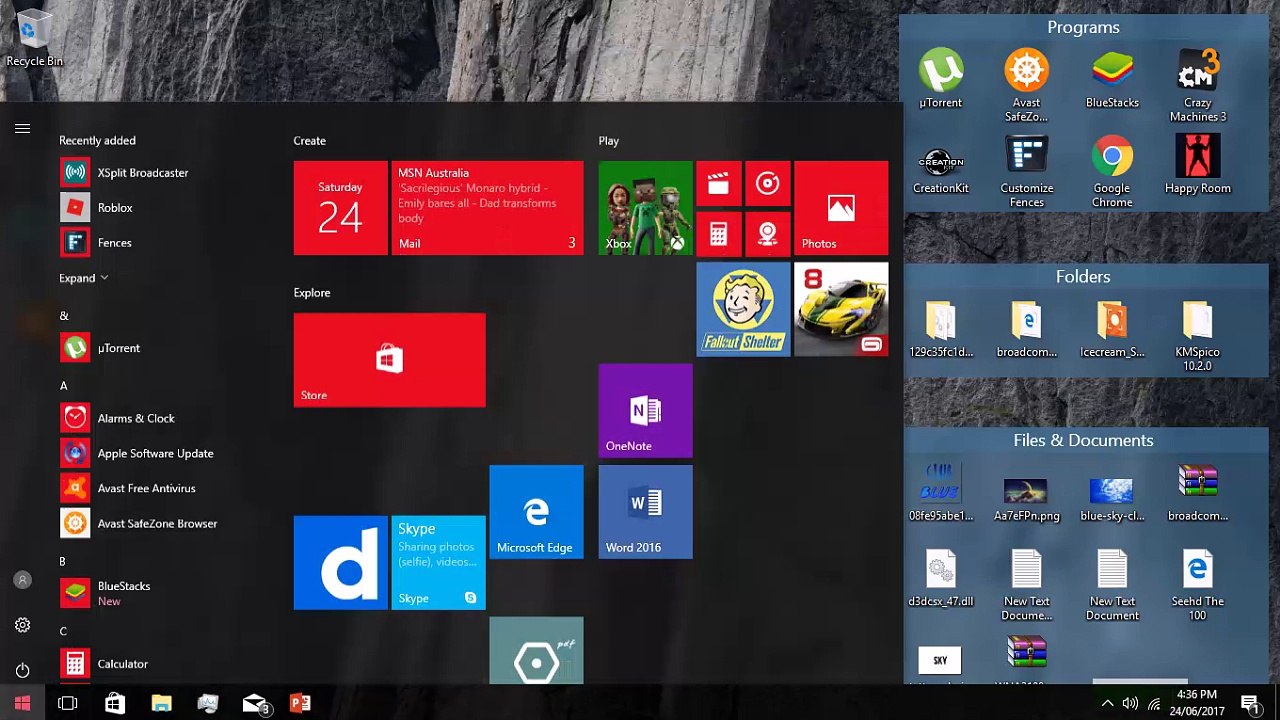Screen dimensions: 1280x720
Task: Click the 'Explore' tile group heading
Action: tap(311, 293)
